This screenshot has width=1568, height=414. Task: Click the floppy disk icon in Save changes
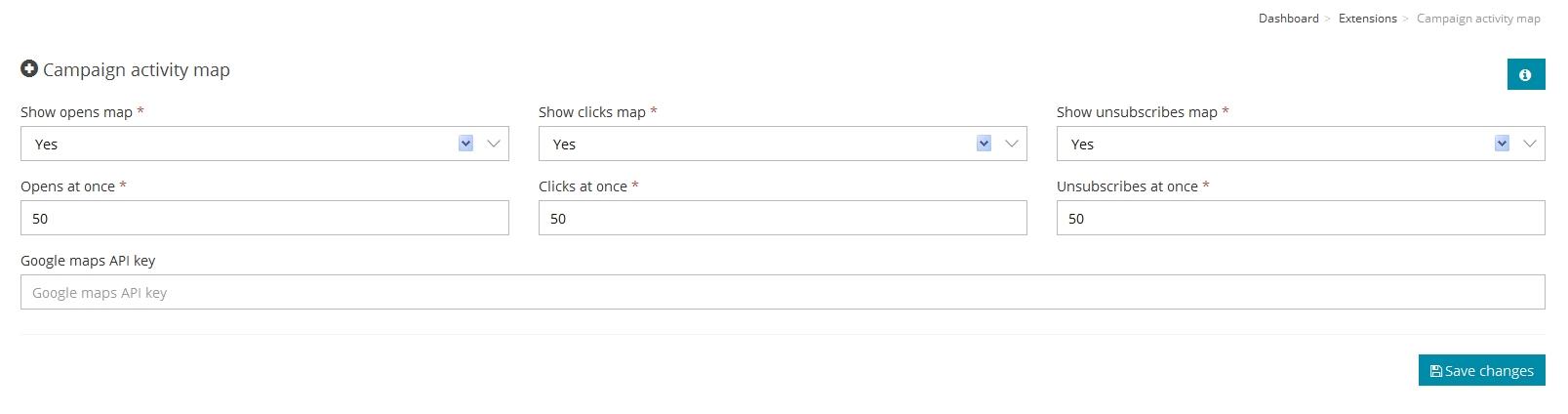click(x=1435, y=371)
